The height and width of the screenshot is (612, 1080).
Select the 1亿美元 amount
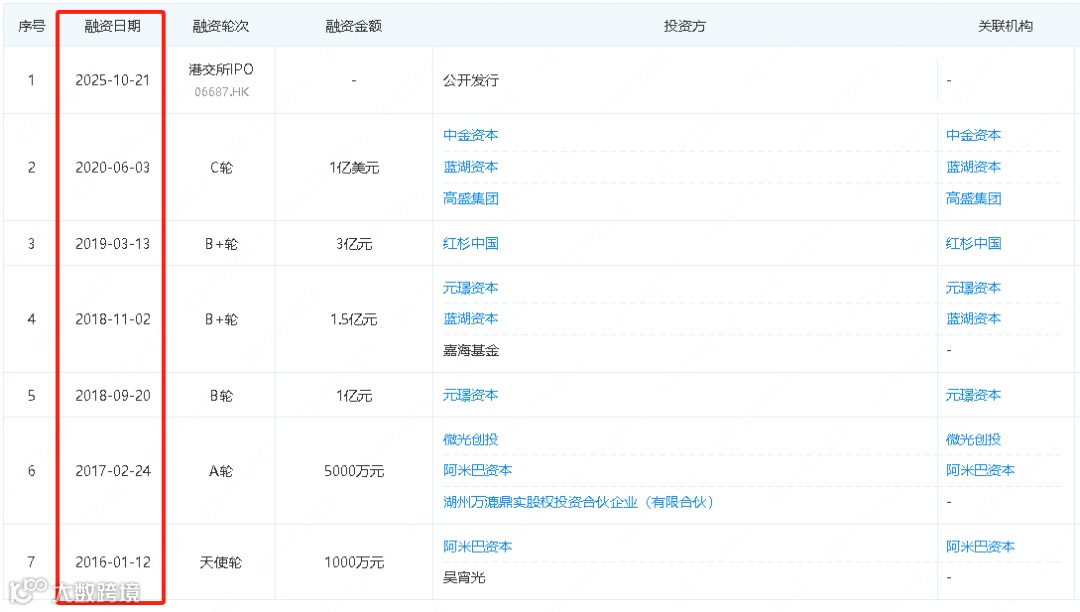tap(354, 167)
